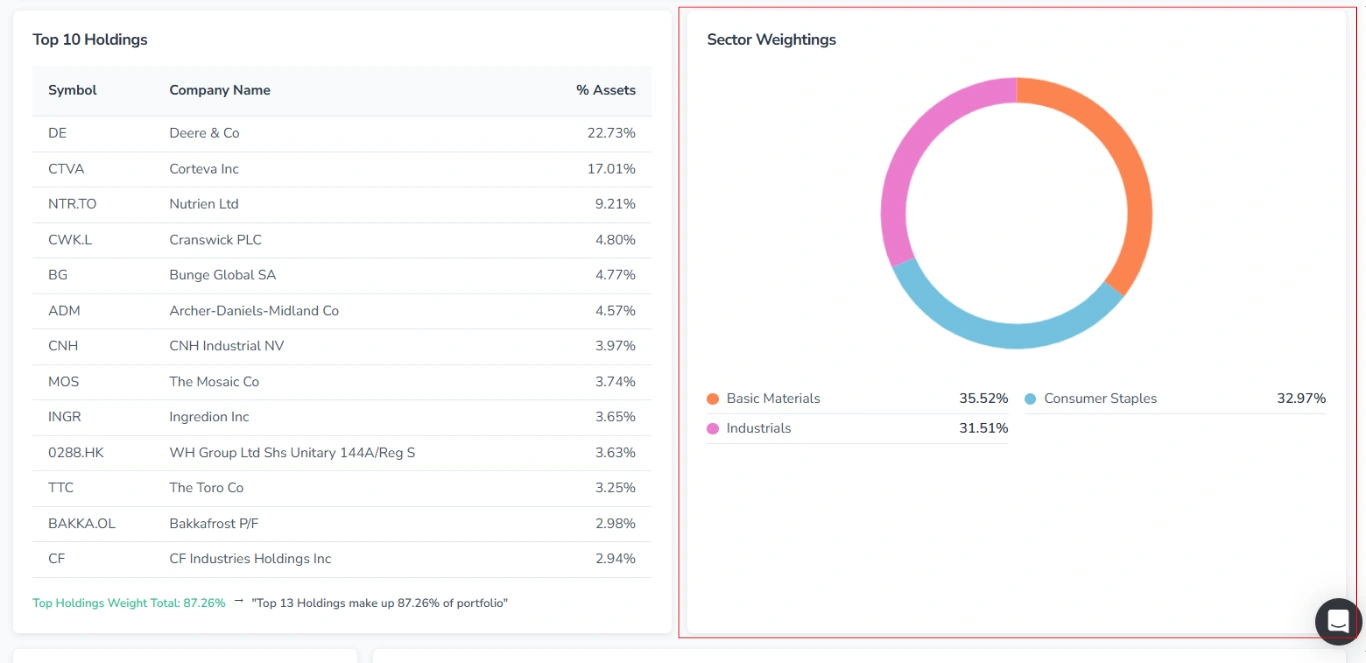Open the Top Holdings Weight Total link
Image resolution: width=1366 pixels, height=663 pixels.
tap(128, 603)
